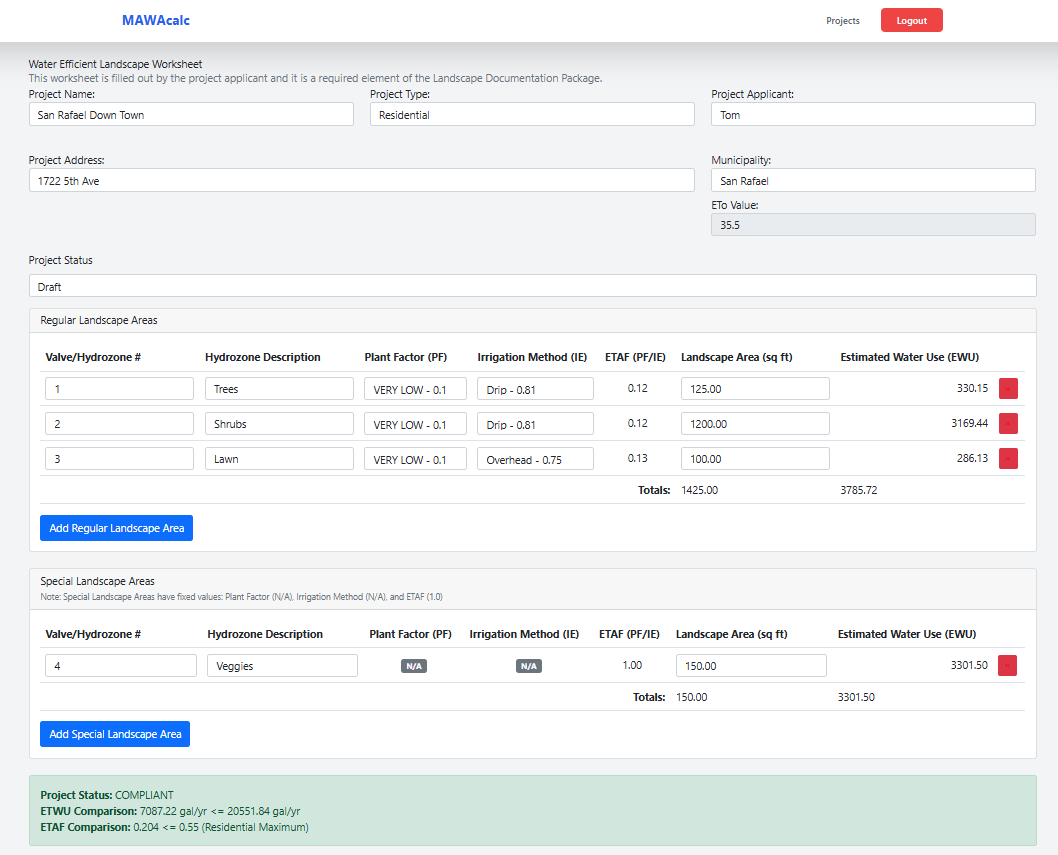Click Add Regular Landscape Area
Screen dimensions: 1058x855
[116, 527]
